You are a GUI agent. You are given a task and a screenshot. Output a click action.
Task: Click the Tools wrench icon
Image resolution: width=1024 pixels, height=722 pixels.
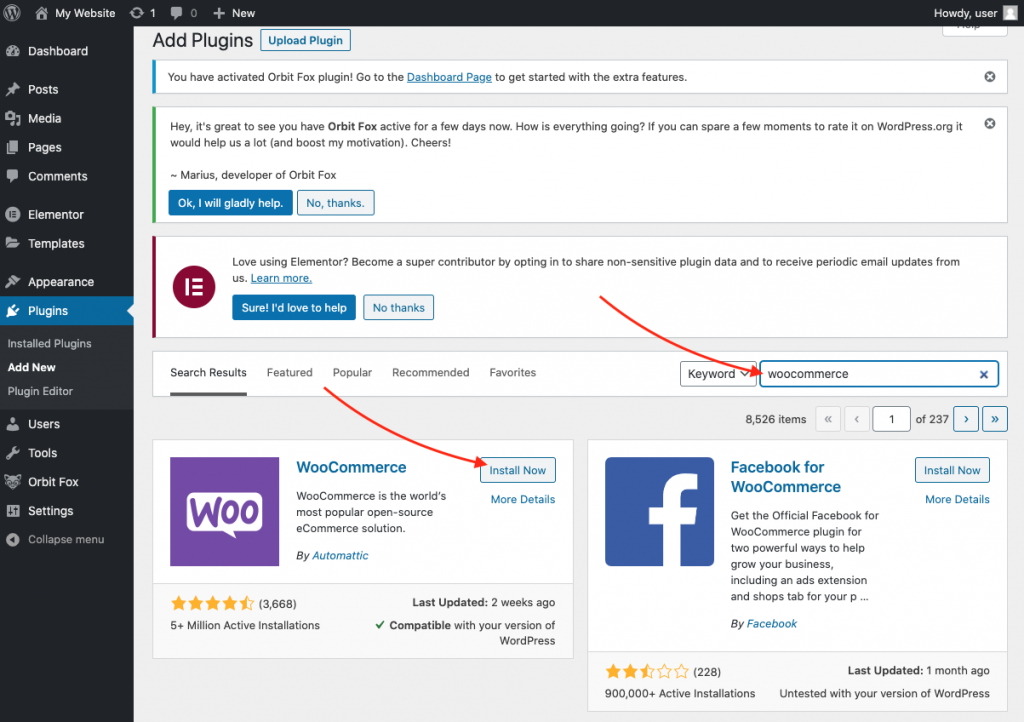[13, 452]
